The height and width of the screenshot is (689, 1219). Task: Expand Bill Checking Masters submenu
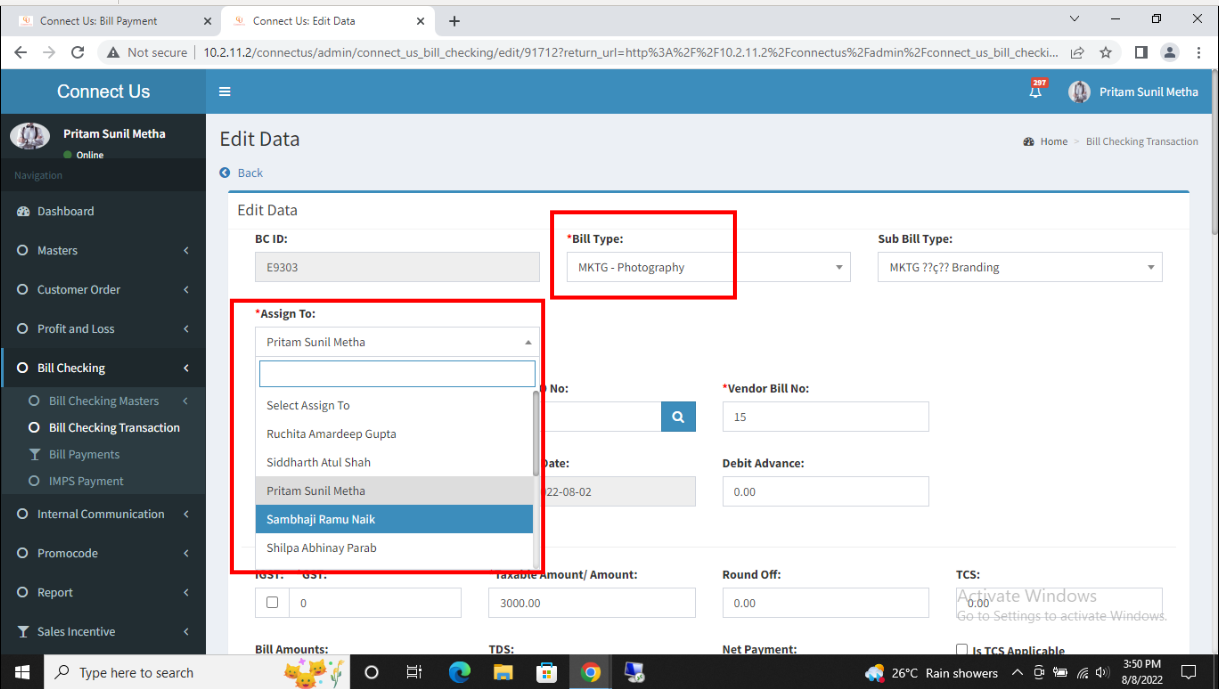pos(103,401)
